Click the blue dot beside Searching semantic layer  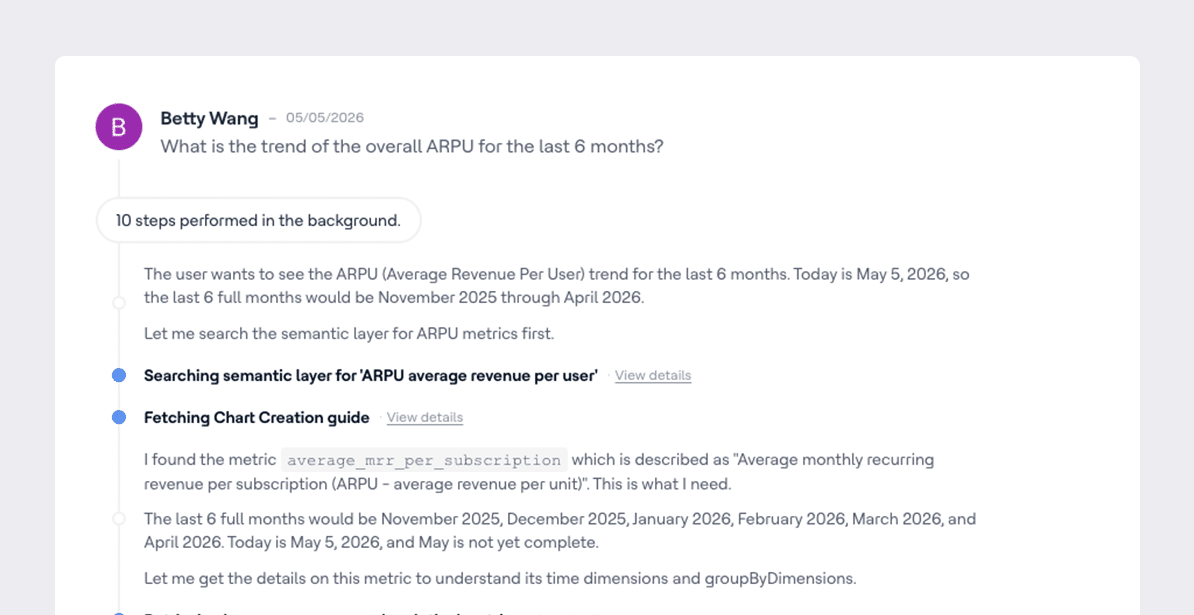(119, 375)
